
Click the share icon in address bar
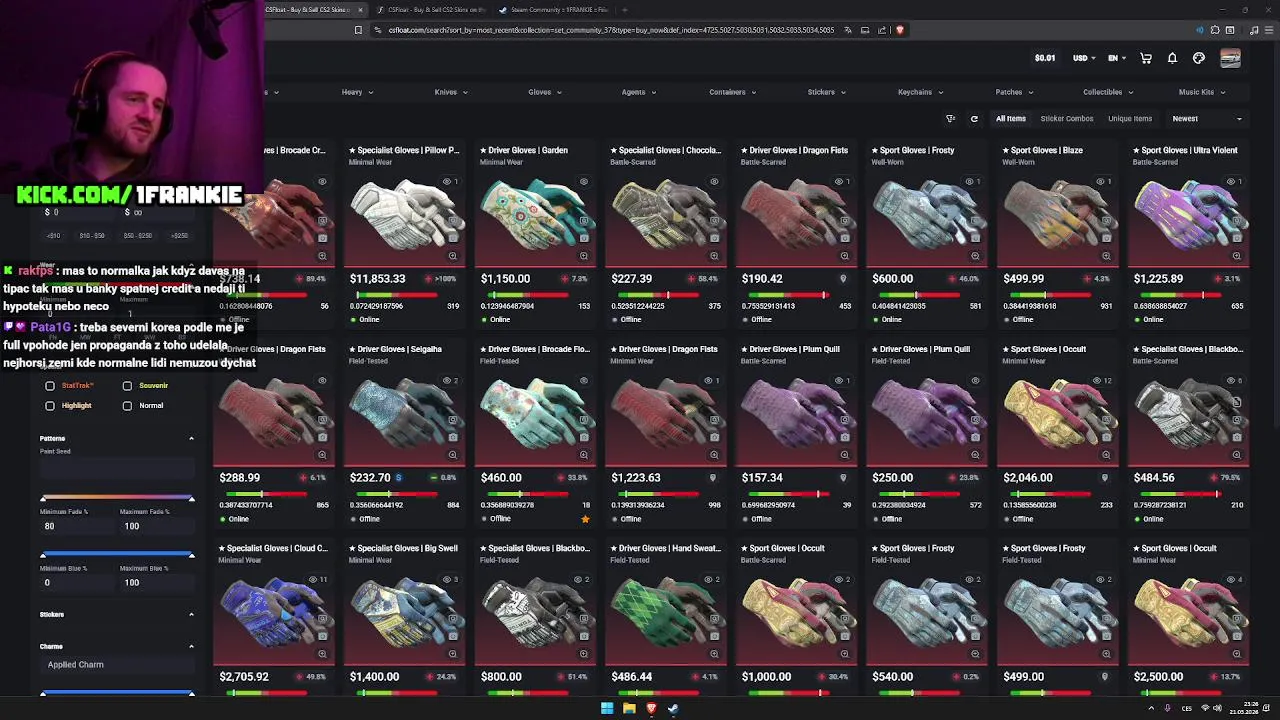883,30
